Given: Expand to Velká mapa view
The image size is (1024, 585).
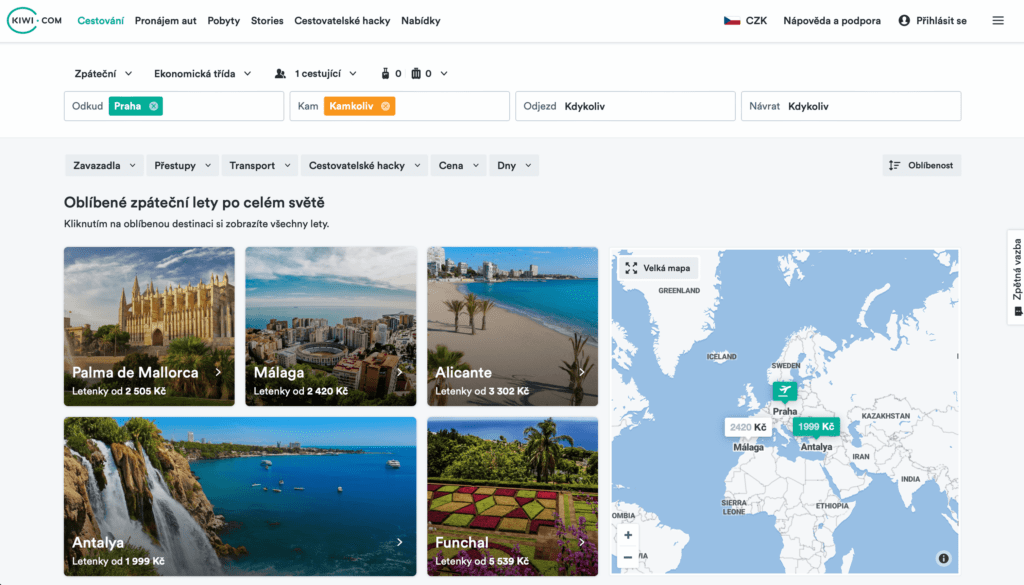Looking at the screenshot, I should (658, 268).
